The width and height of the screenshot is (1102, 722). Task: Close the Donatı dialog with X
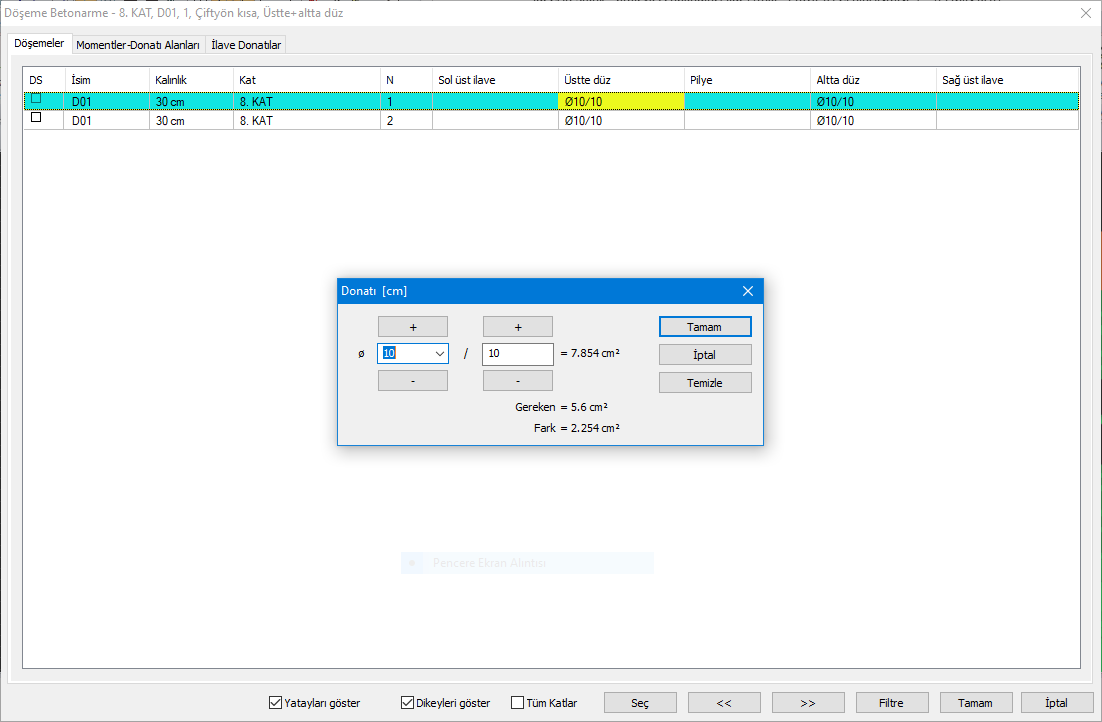pyautogui.click(x=747, y=291)
